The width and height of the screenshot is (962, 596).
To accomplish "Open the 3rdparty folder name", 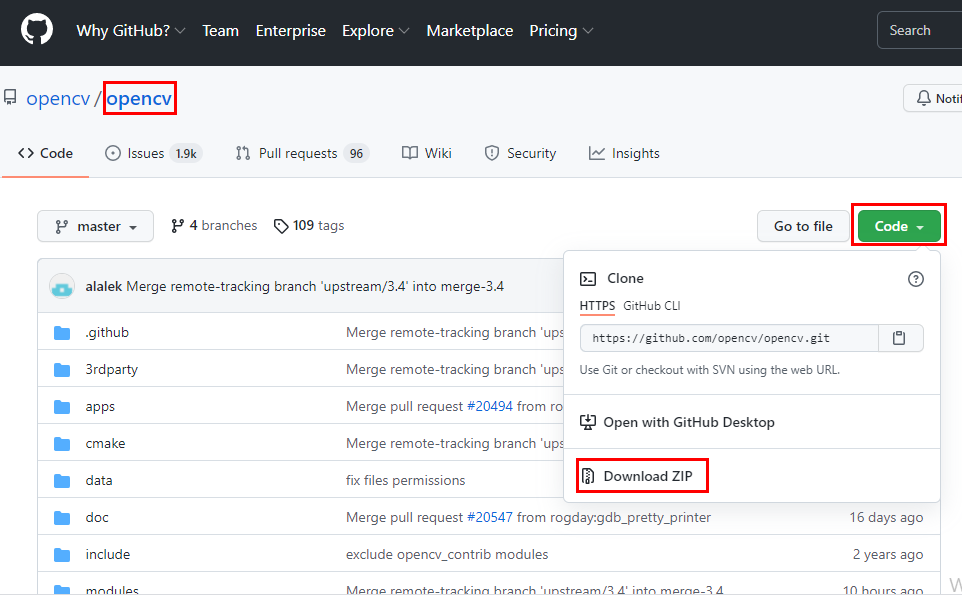I will click(x=112, y=370).
